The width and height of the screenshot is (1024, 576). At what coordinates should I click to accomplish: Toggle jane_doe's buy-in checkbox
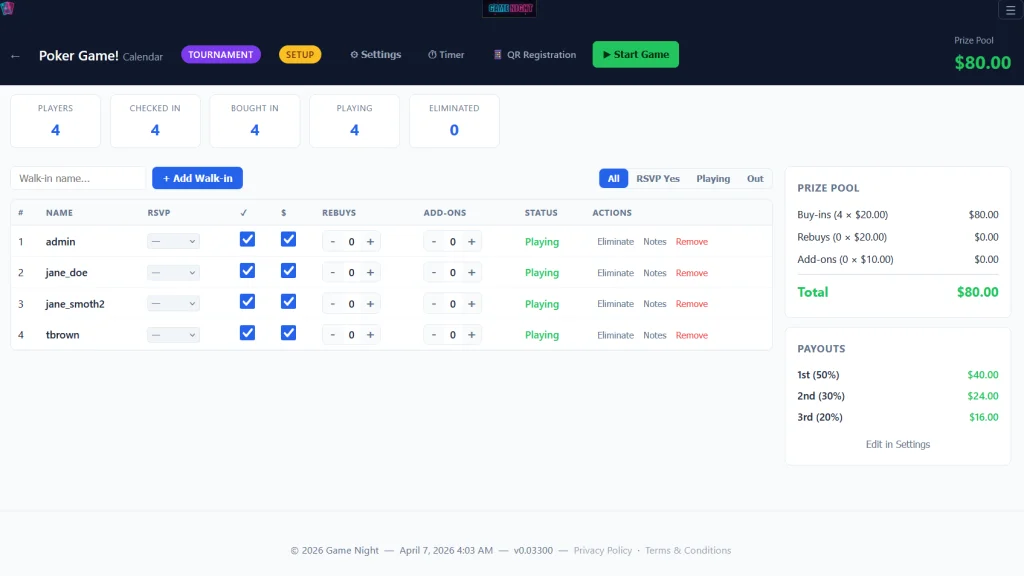288,270
